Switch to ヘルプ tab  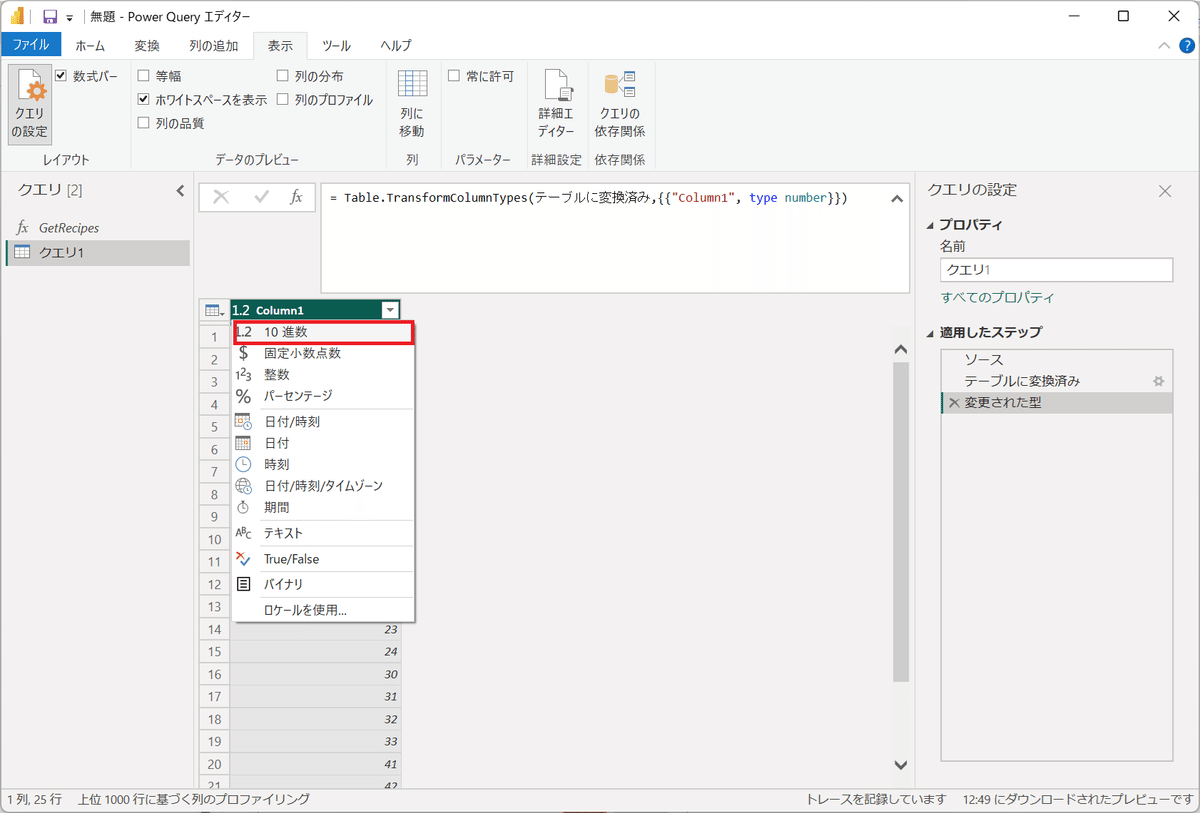pos(395,45)
